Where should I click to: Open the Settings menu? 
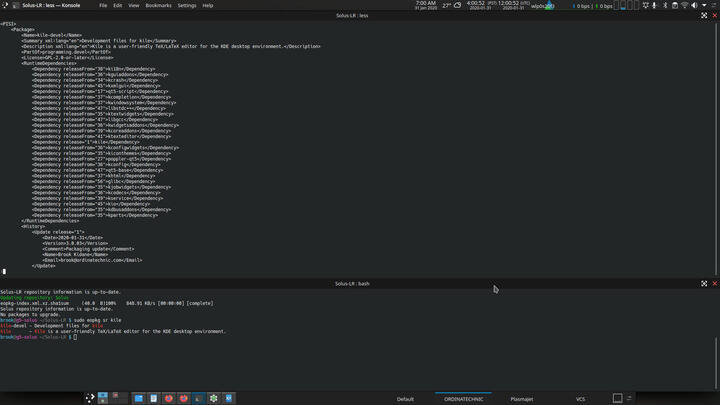coord(186,6)
